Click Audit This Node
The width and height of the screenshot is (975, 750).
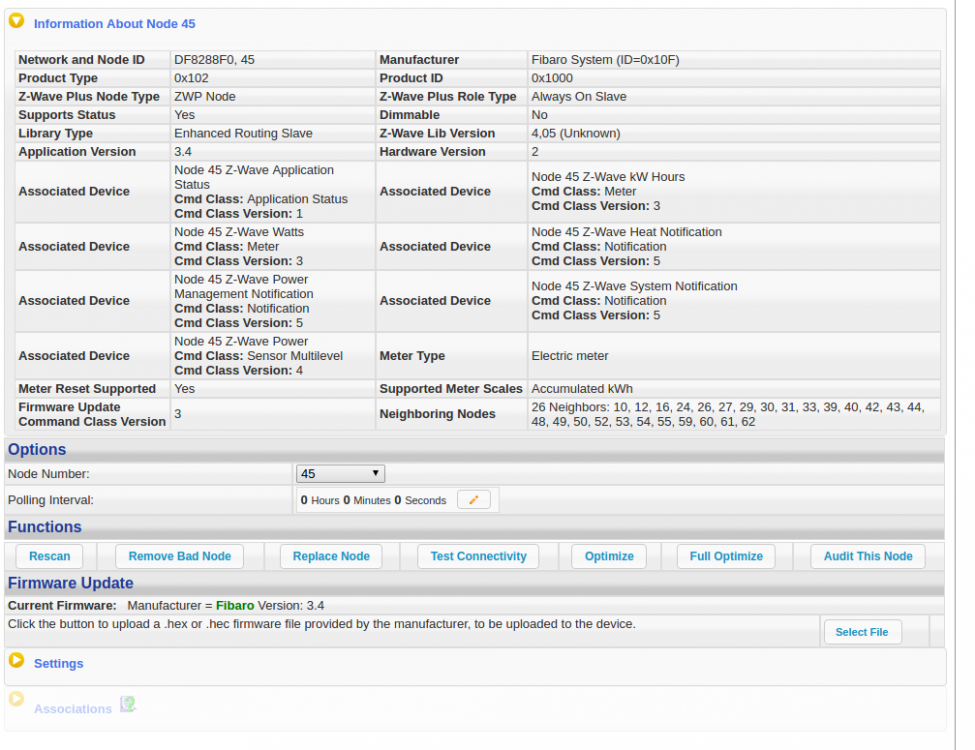868,556
